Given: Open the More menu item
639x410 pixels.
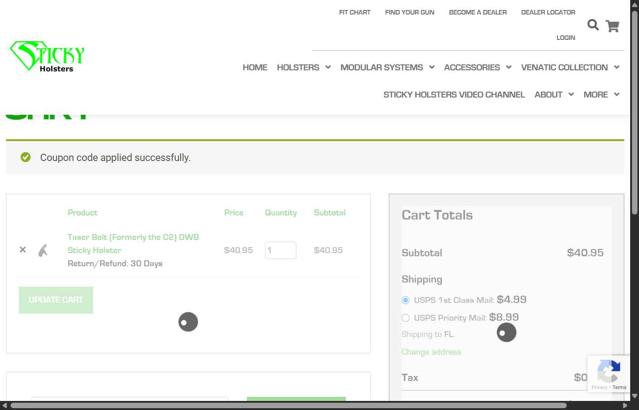Looking at the screenshot, I should [x=595, y=95].
